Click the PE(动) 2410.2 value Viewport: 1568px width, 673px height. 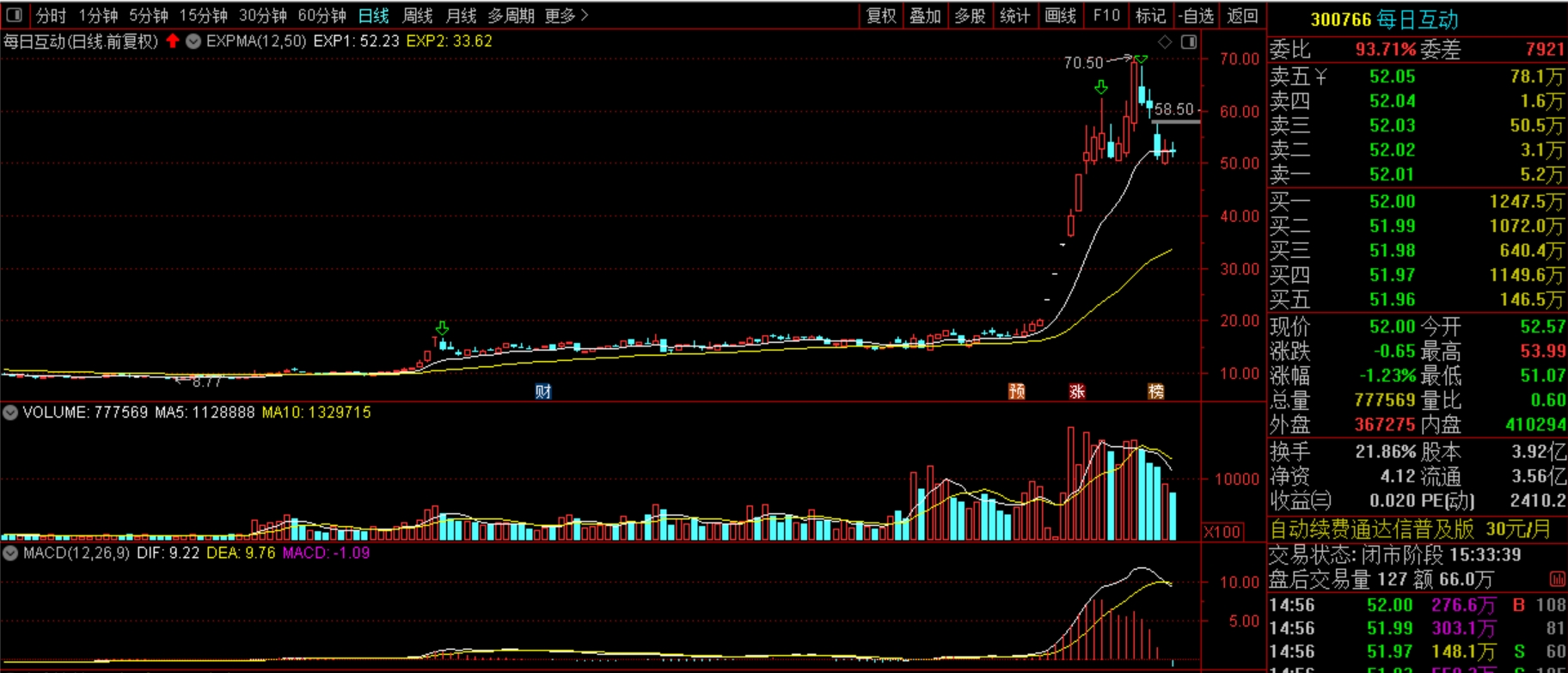(1537, 501)
